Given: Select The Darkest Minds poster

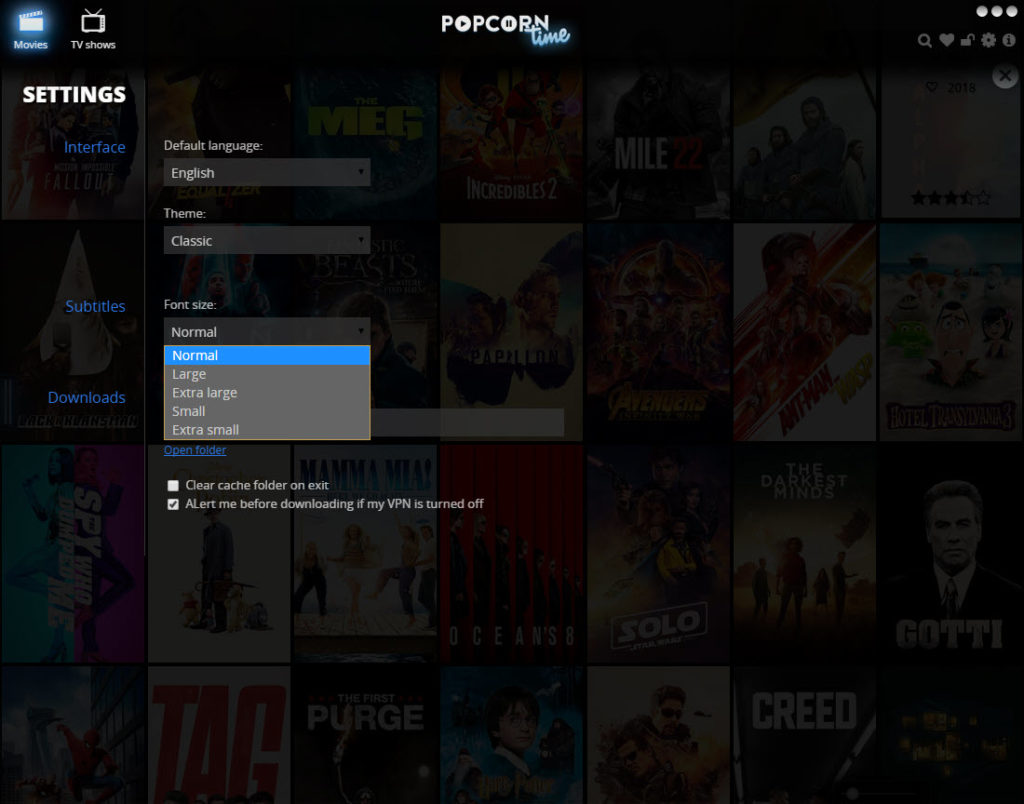Looking at the screenshot, I should 805,554.
